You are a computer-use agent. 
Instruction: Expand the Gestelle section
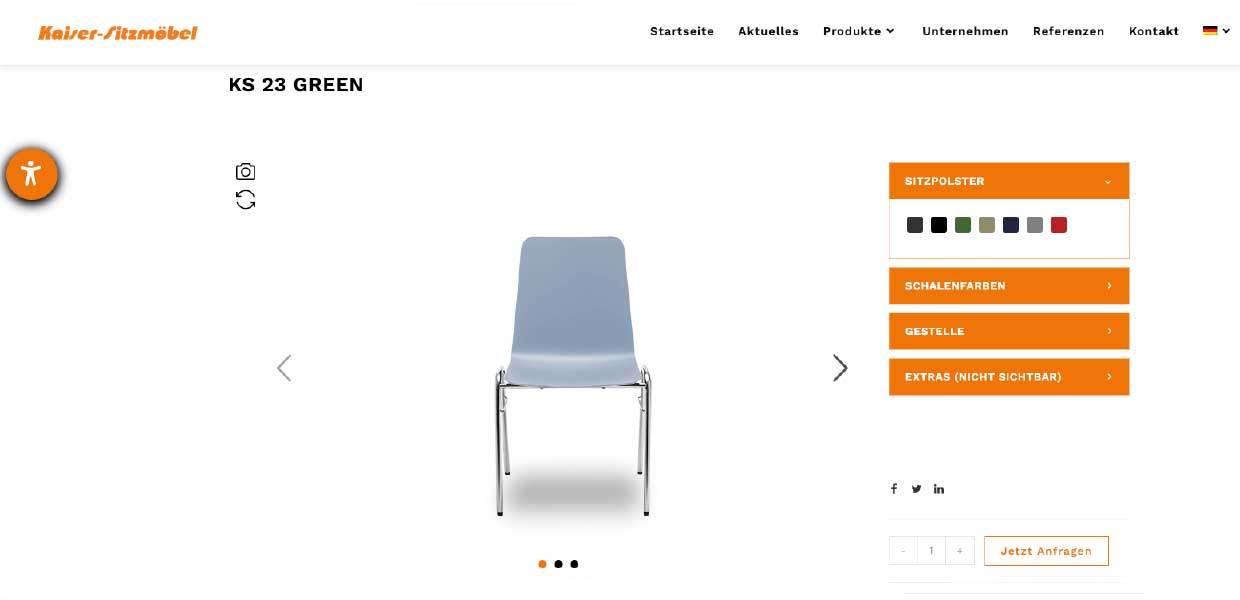point(1009,331)
